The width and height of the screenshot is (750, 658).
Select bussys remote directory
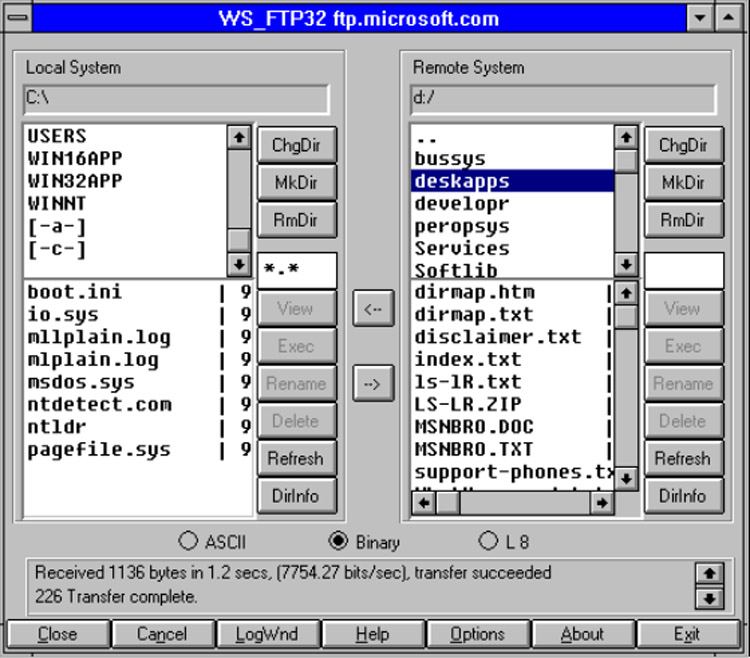coord(512,158)
